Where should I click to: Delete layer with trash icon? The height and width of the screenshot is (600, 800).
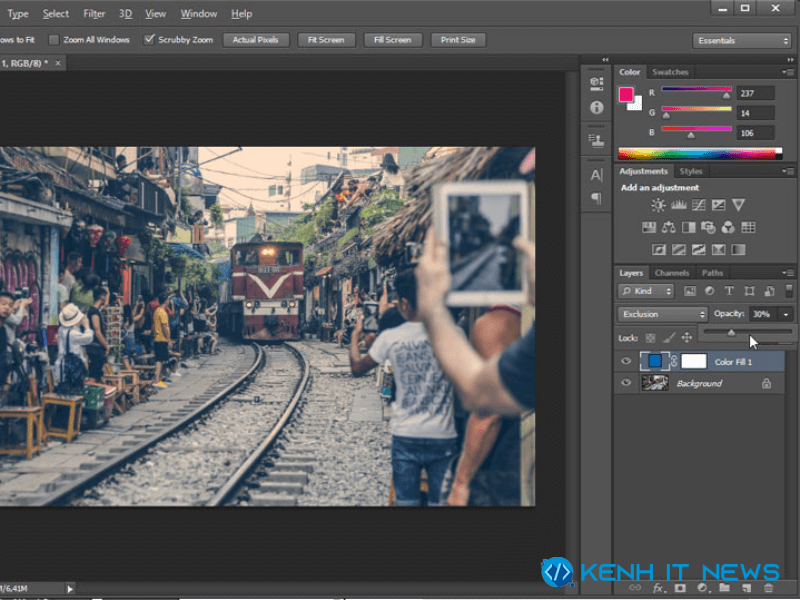point(768,588)
